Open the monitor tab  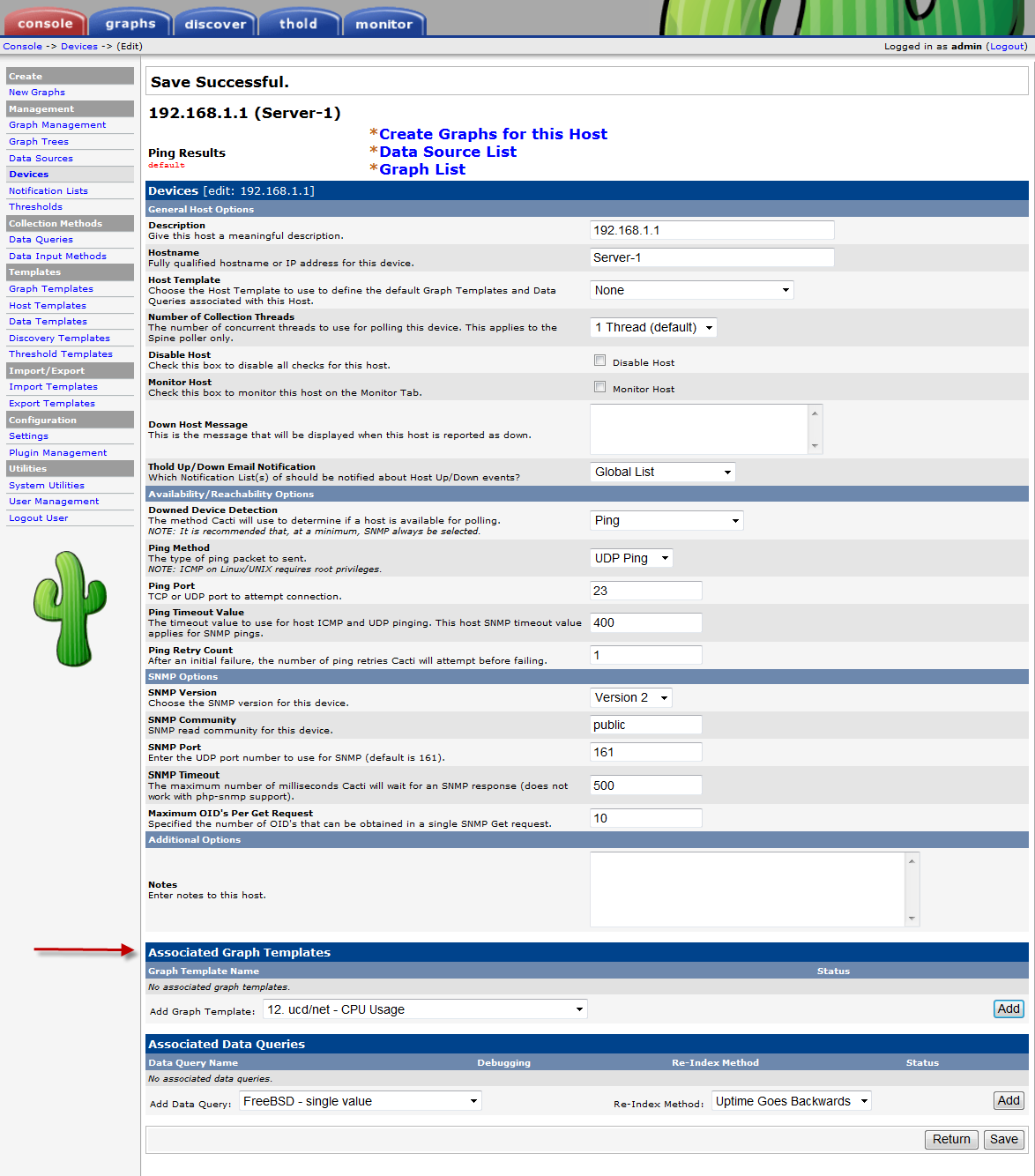[383, 23]
